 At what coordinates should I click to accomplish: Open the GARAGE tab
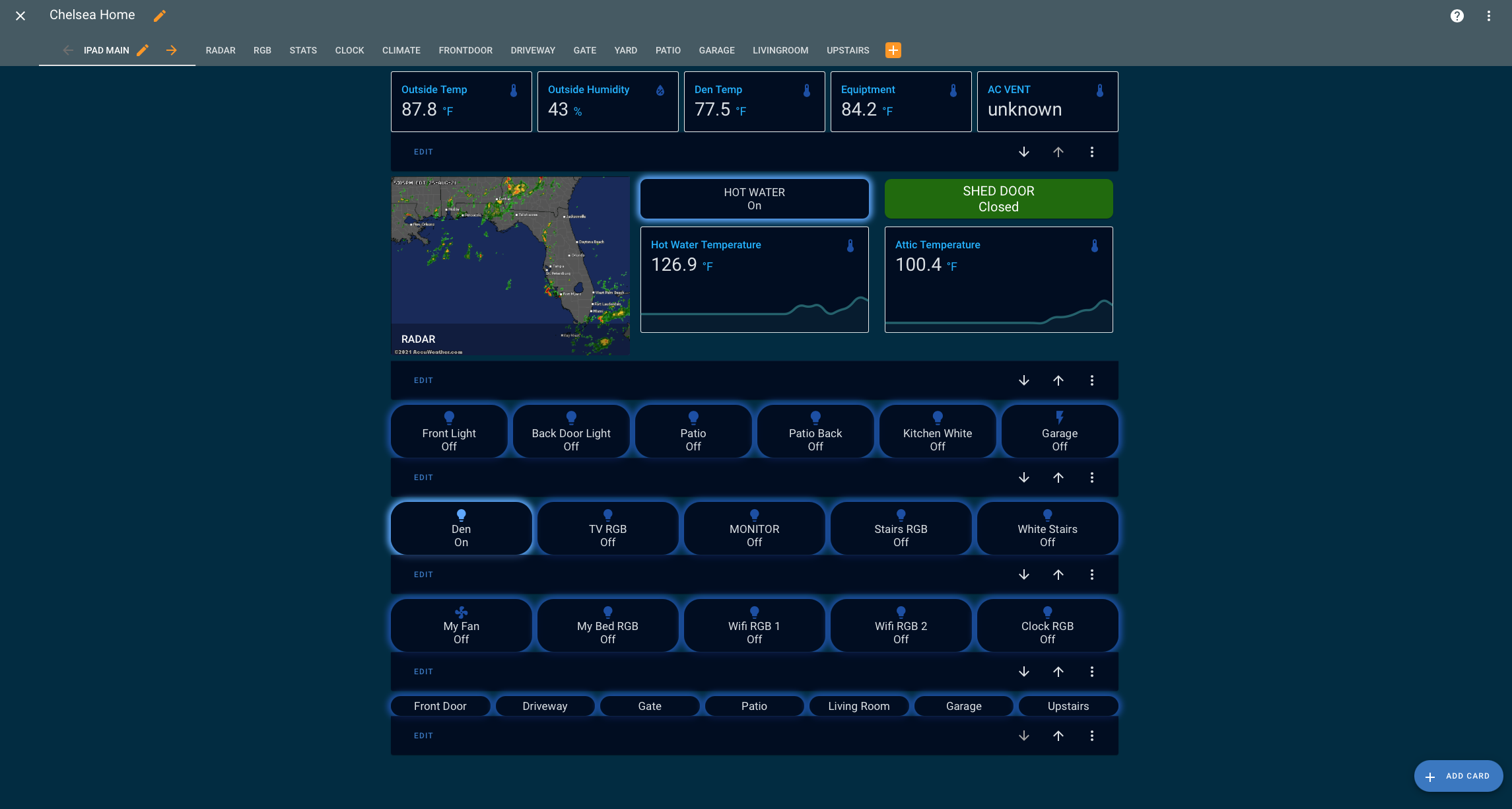(716, 50)
